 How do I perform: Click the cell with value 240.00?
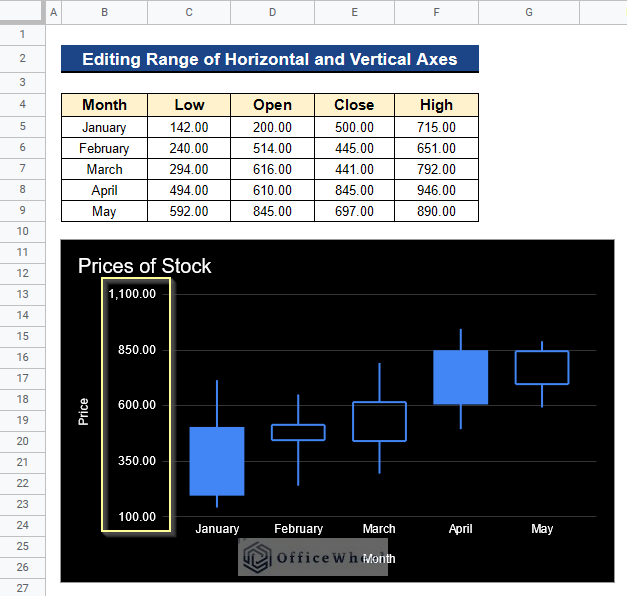coord(189,148)
